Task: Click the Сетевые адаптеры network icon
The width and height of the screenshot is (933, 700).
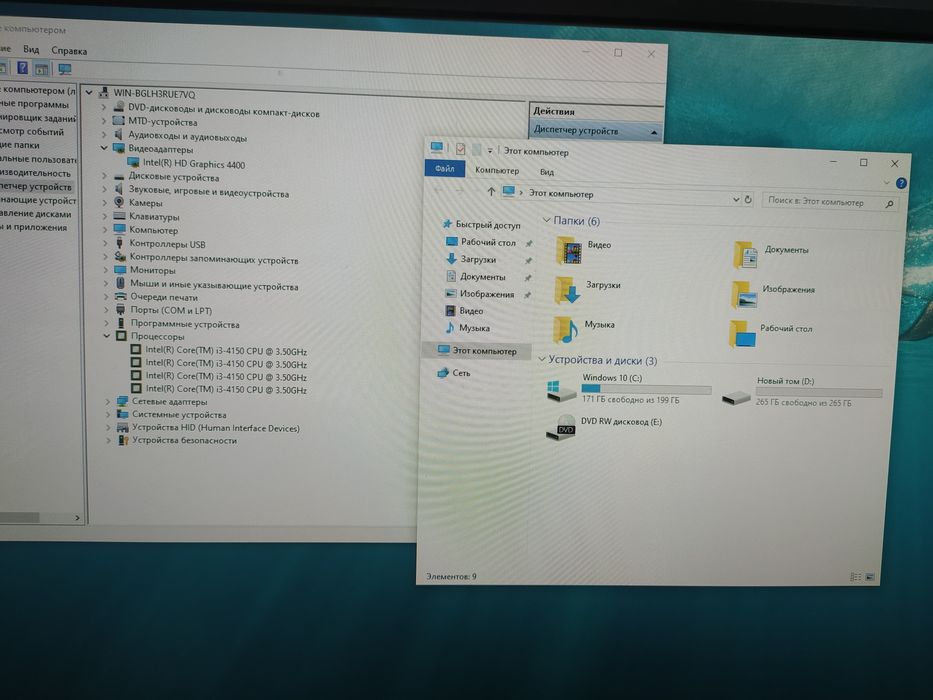Action: coord(122,401)
